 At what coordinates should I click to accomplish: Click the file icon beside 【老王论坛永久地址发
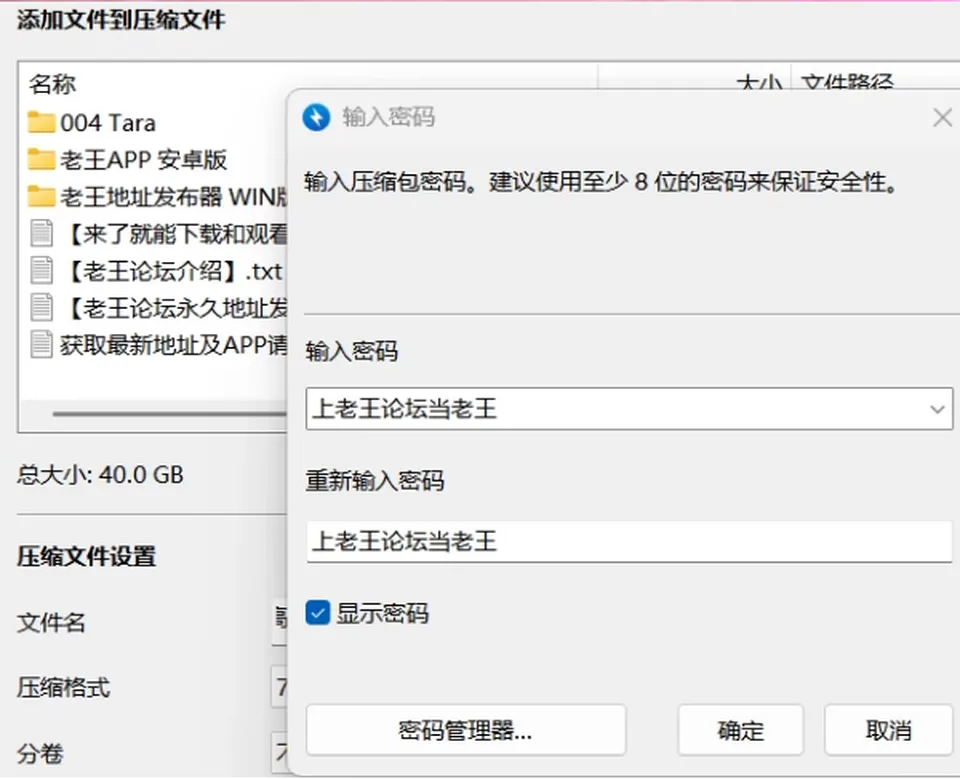(42, 307)
